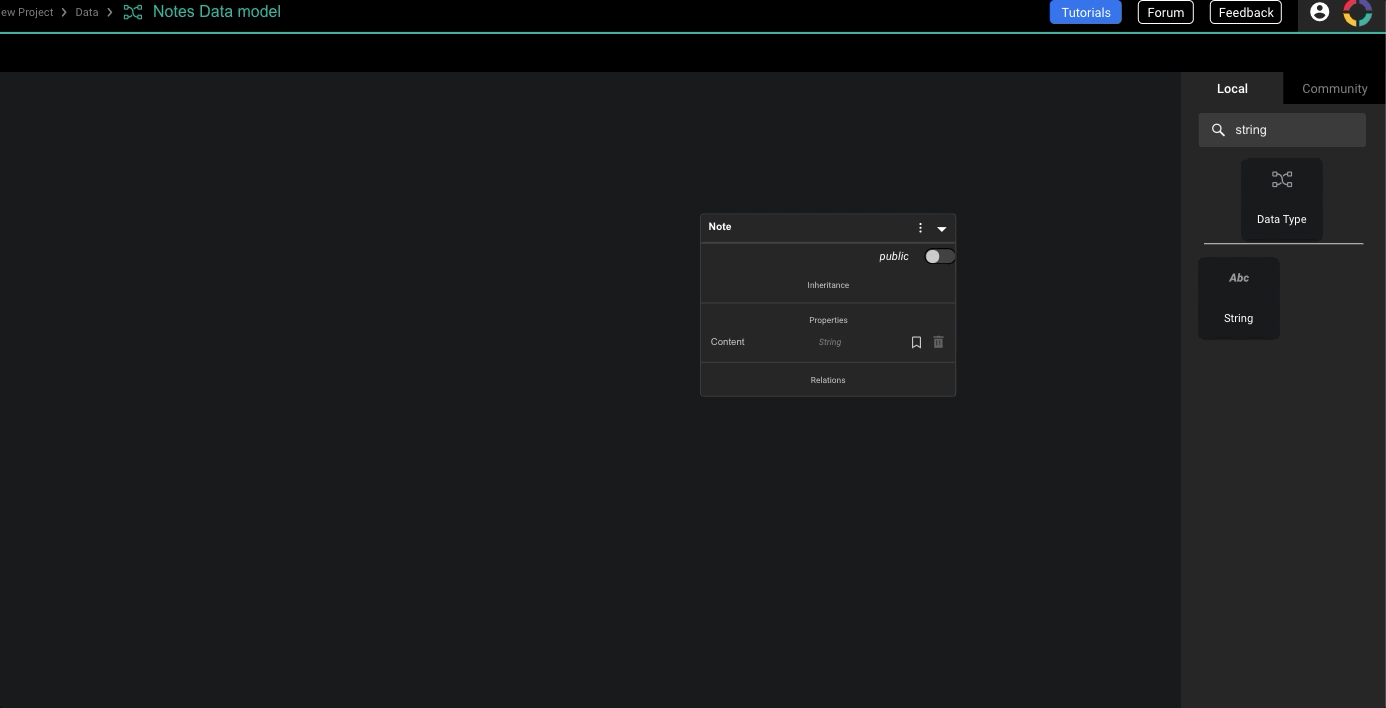Pick the String type tile
The image size is (1386, 708).
coord(1238,298)
